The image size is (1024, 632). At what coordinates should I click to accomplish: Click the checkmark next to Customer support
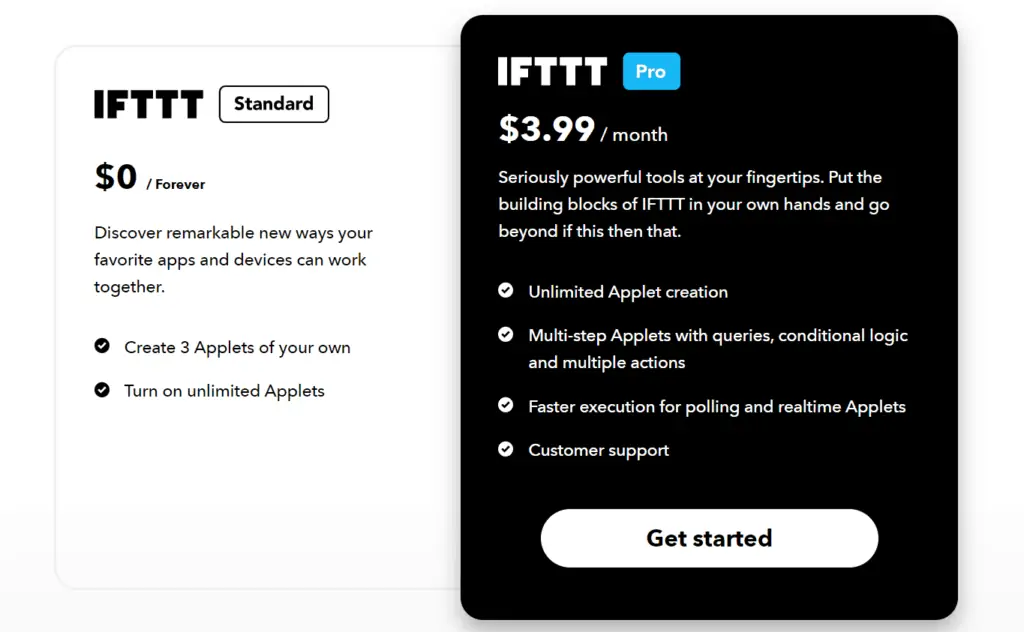(506, 449)
